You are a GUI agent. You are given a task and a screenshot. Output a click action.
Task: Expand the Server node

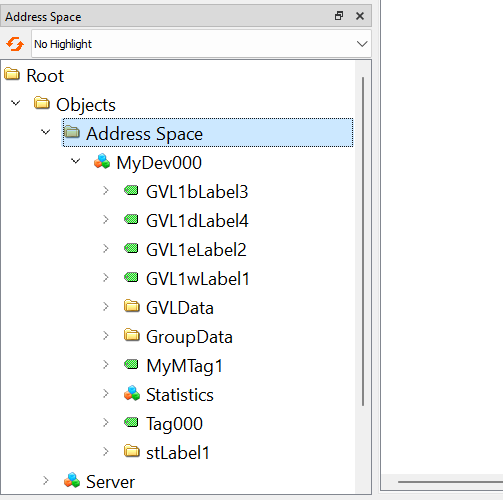[x=46, y=481]
